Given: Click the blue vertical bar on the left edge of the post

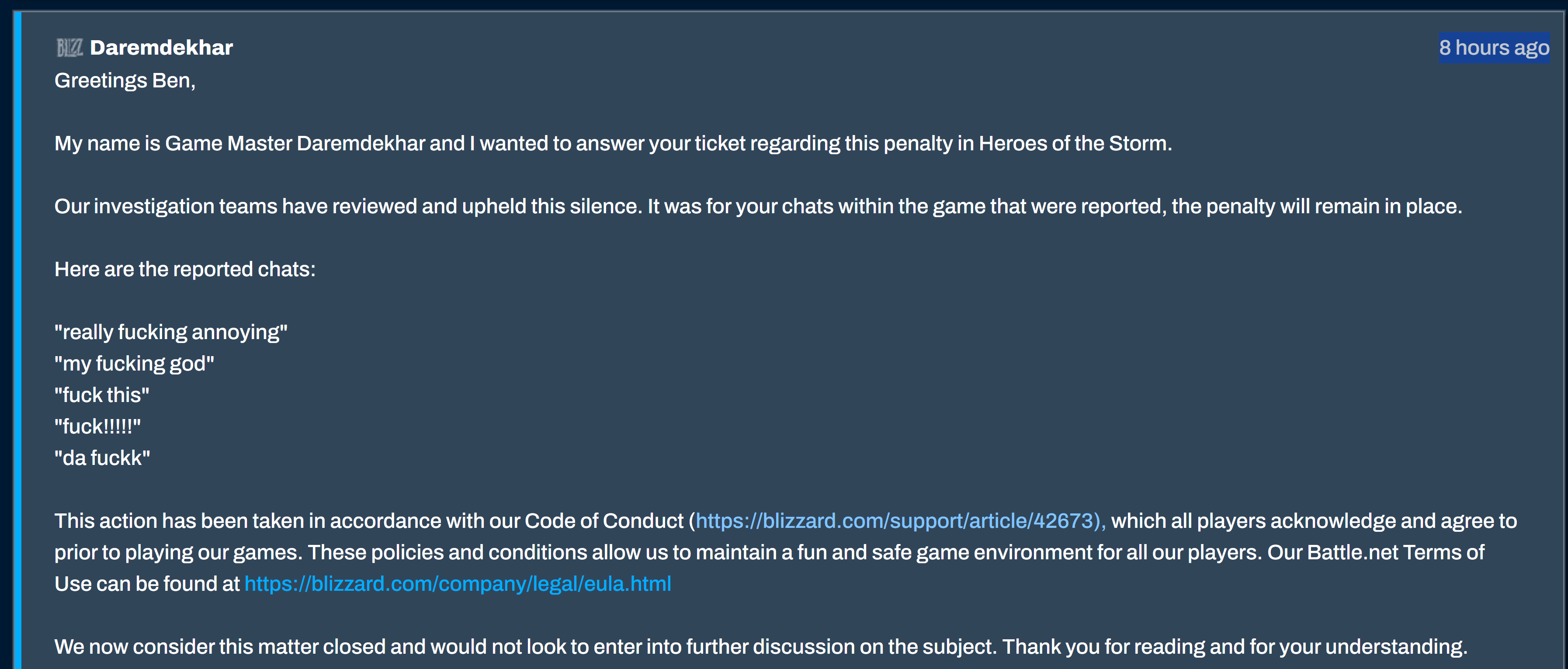Looking at the screenshot, I should 17,341.
